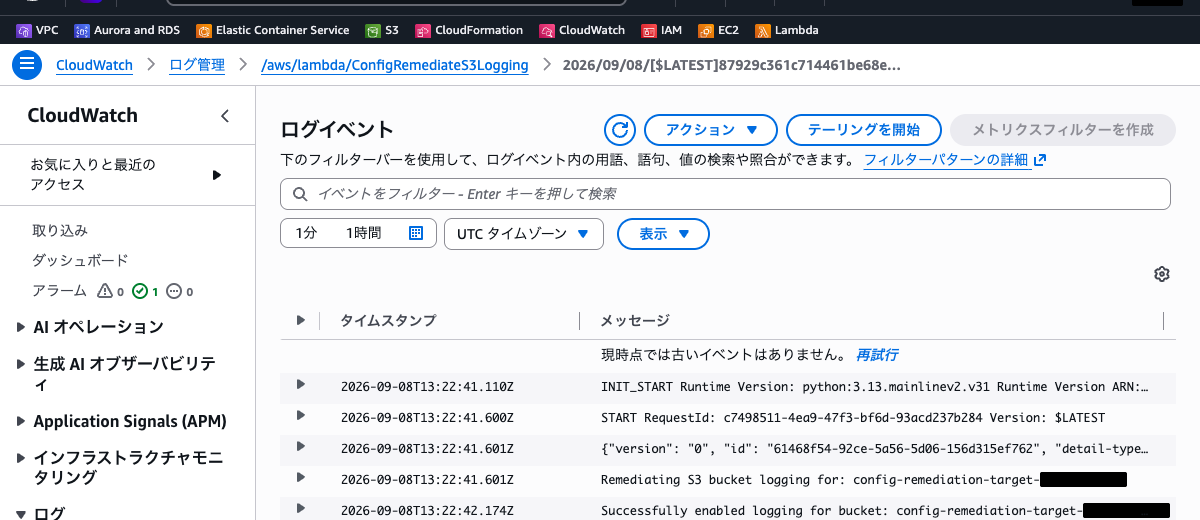Screen dimensions: 1200x520
Task: Go to CloudWatch breadcrumb link
Action: click(x=94, y=65)
